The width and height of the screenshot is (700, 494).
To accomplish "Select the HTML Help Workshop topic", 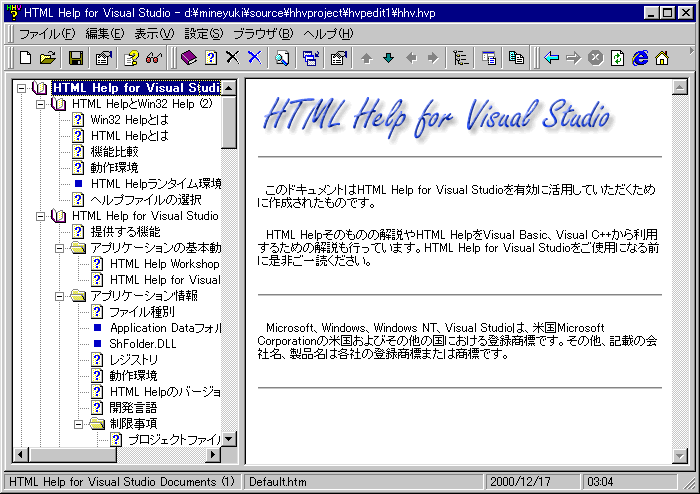I will point(165,264).
